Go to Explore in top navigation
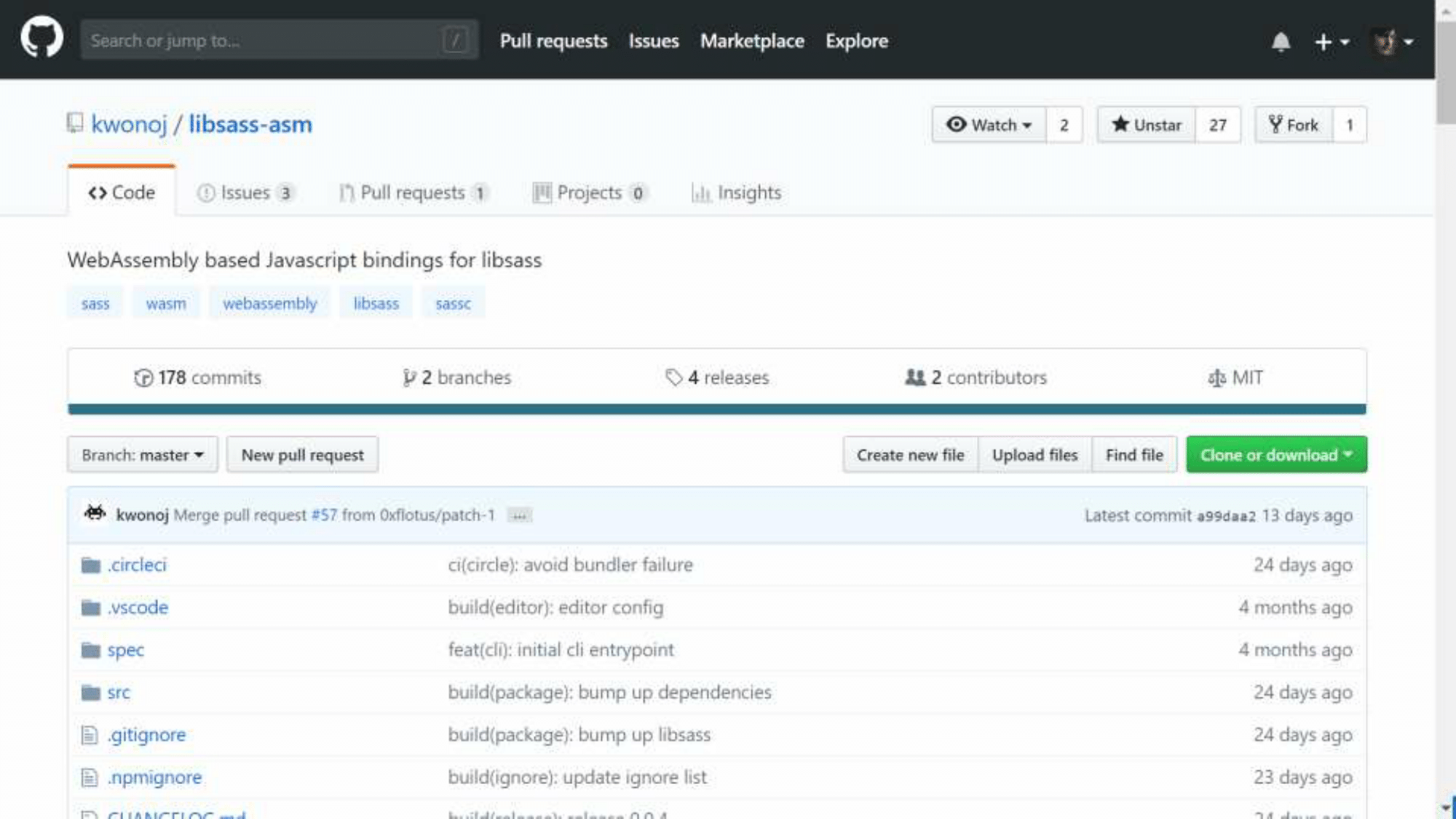Image resolution: width=1456 pixels, height=819 pixels. [x=856, y=41]
